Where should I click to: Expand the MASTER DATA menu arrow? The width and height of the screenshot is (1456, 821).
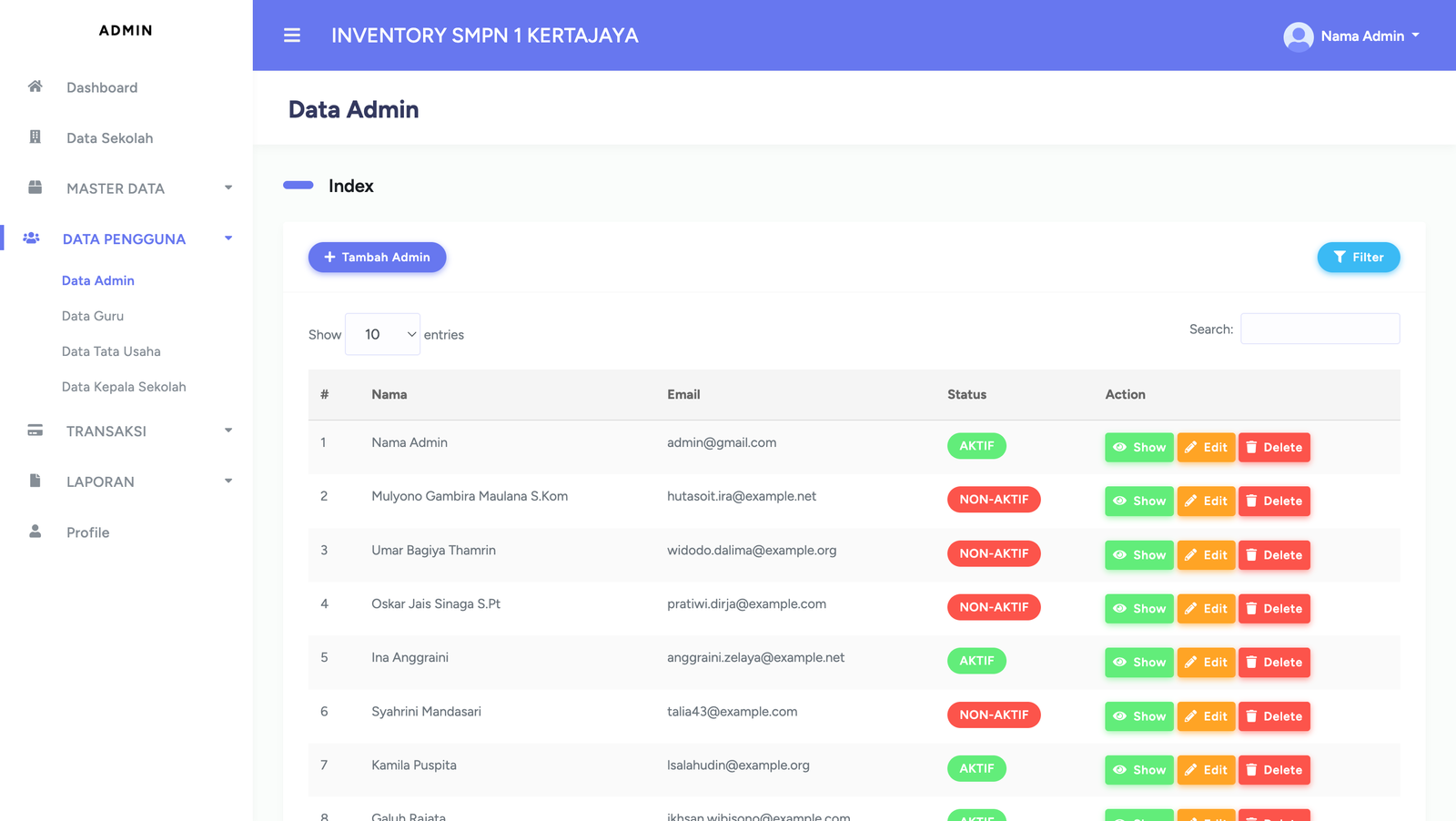click(x=228, y=188)
